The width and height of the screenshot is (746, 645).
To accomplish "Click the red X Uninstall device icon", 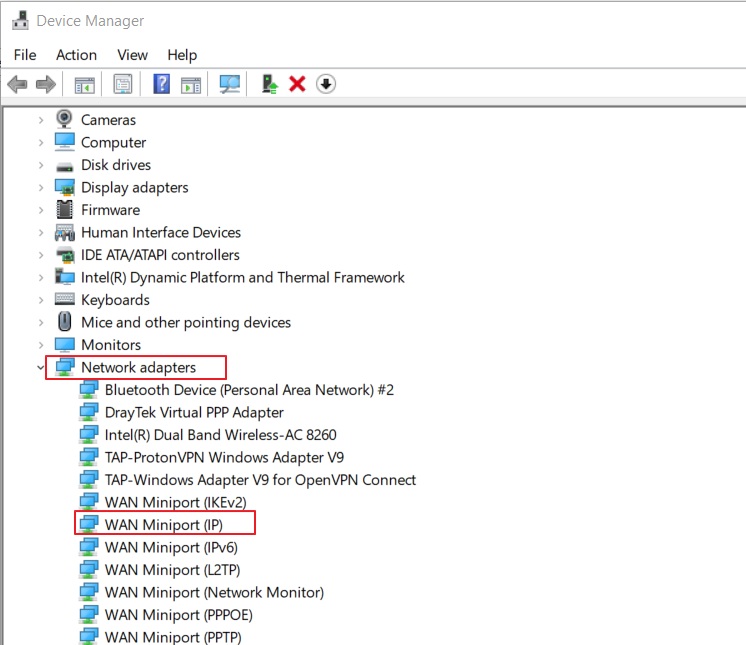I will tap(297, 84).
